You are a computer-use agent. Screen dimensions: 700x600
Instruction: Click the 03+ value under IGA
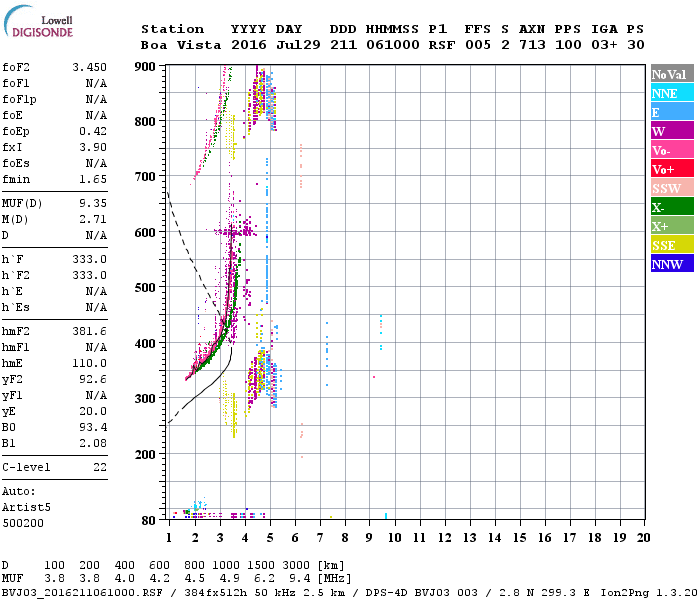604,45
